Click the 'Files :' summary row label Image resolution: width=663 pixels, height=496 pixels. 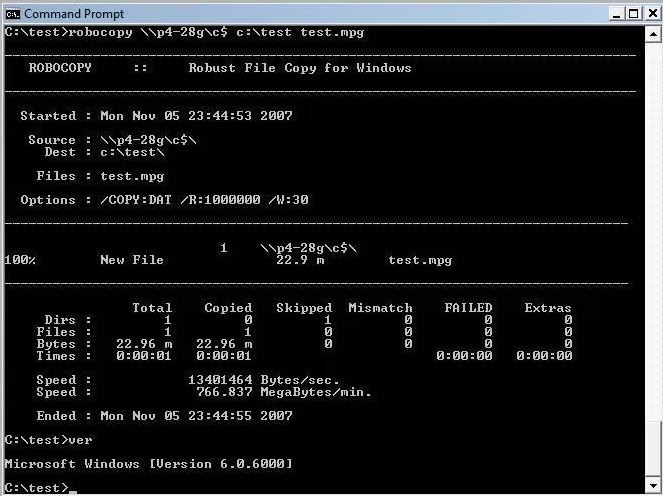[64, 332]
